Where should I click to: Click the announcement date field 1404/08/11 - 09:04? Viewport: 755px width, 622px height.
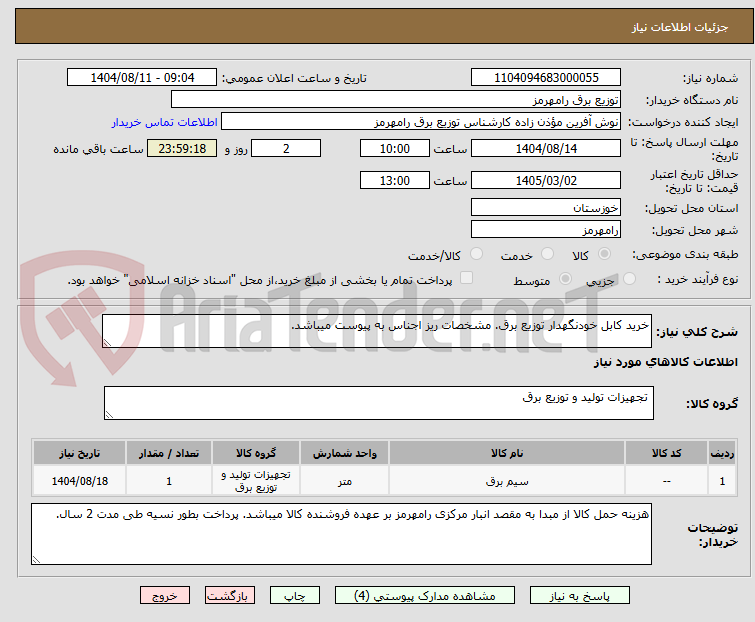[142, 78]
